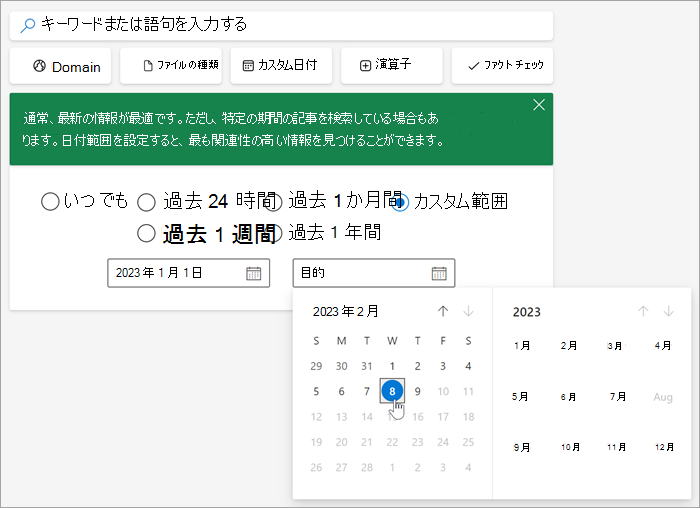Image resolution: width=700 pixels, height=508 pixels.
Task: Select the カスタム範囲 radio option
Action: pyautogui.click(x=400, y=202)
